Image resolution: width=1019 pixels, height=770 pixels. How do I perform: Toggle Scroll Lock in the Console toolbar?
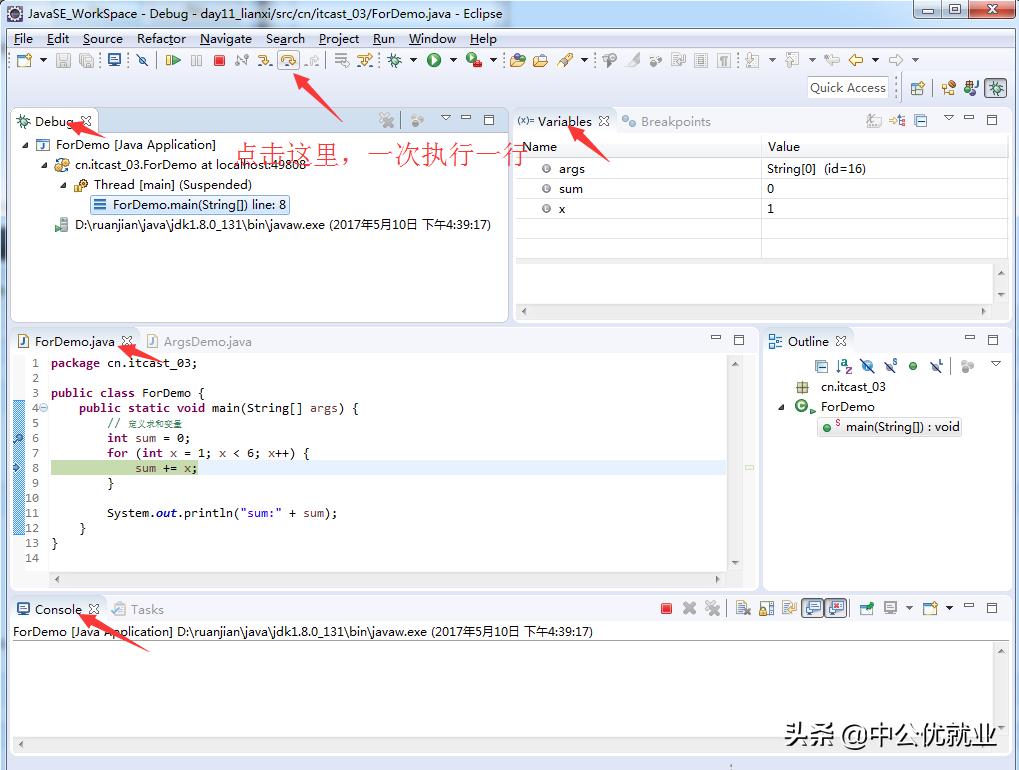(766, 608)
